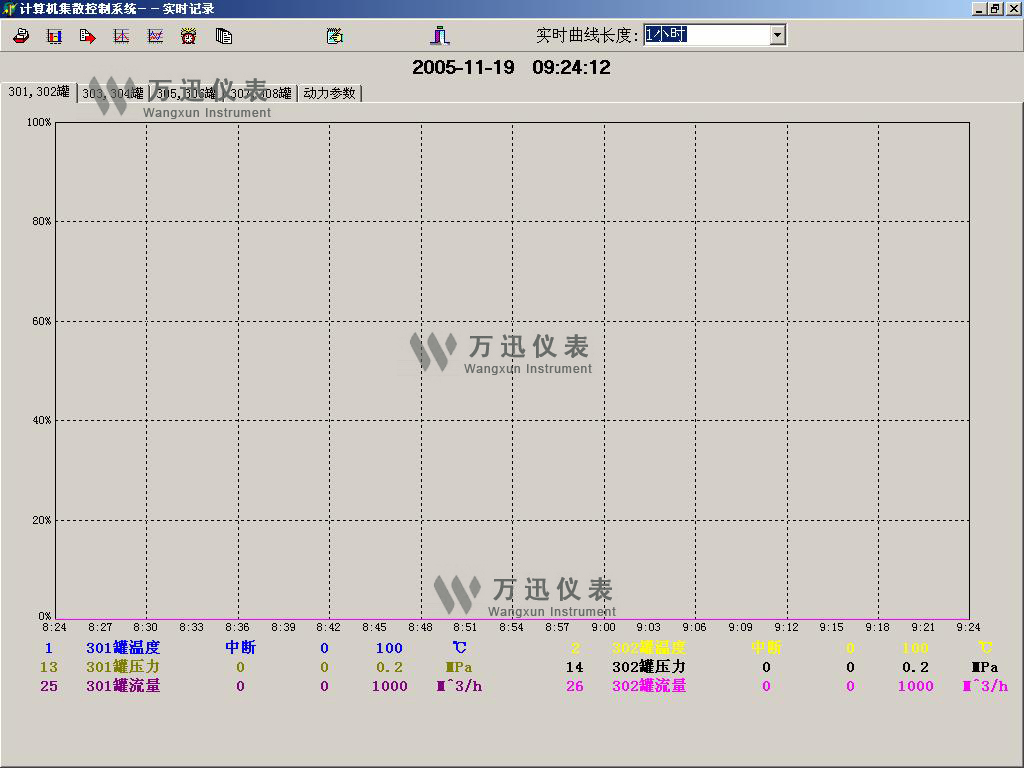Click the date-time display 2005-11-19 09:24:12
1024x768 pixels.
pyautogui.click(x=511, y=67)
